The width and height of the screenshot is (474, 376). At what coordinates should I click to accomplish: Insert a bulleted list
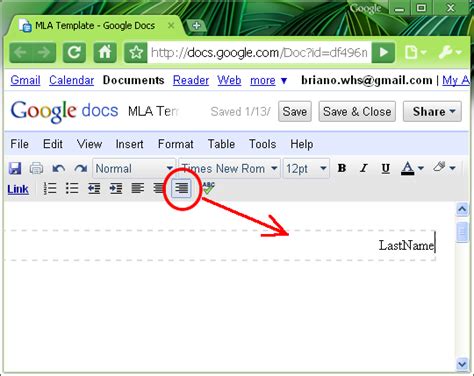click(x=72, y=189)
